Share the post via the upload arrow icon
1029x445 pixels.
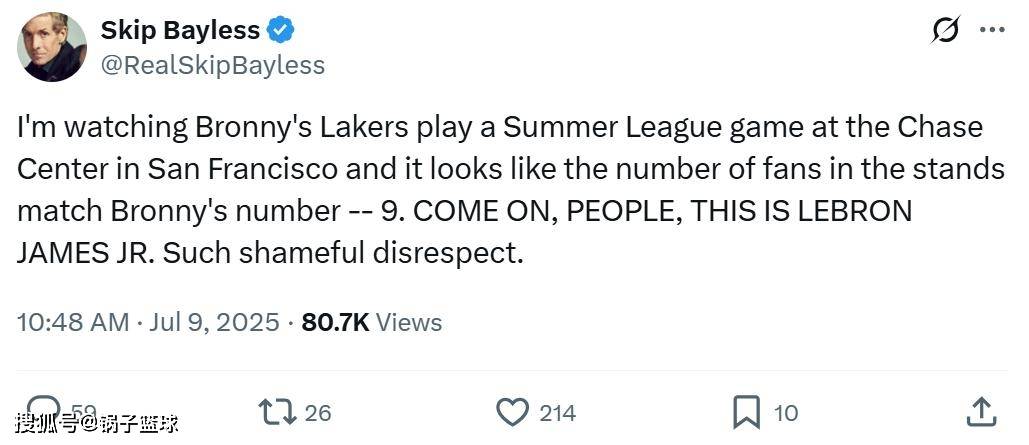point(981,410)
